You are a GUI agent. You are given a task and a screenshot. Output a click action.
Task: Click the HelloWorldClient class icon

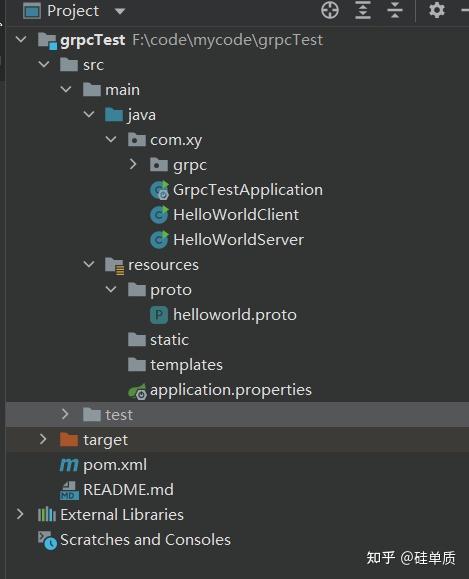(x=160, y=215)
